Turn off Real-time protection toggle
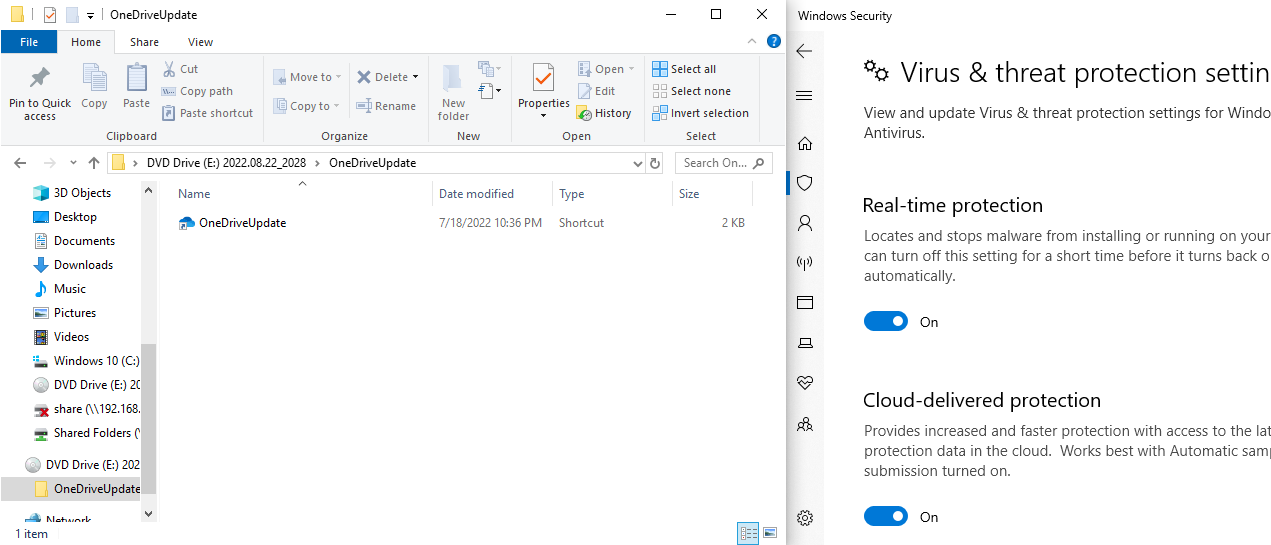Image resolution: width=1271 pixels, height=545 pixels. point(886,322)
